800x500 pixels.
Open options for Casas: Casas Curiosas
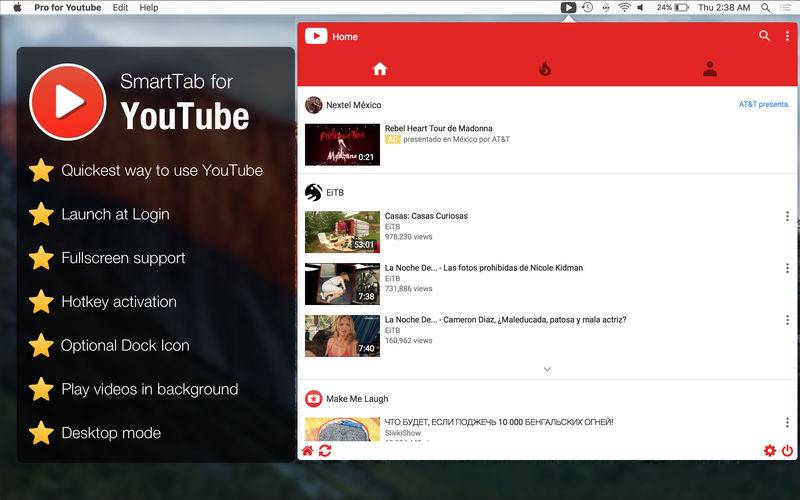click(787, 216)
